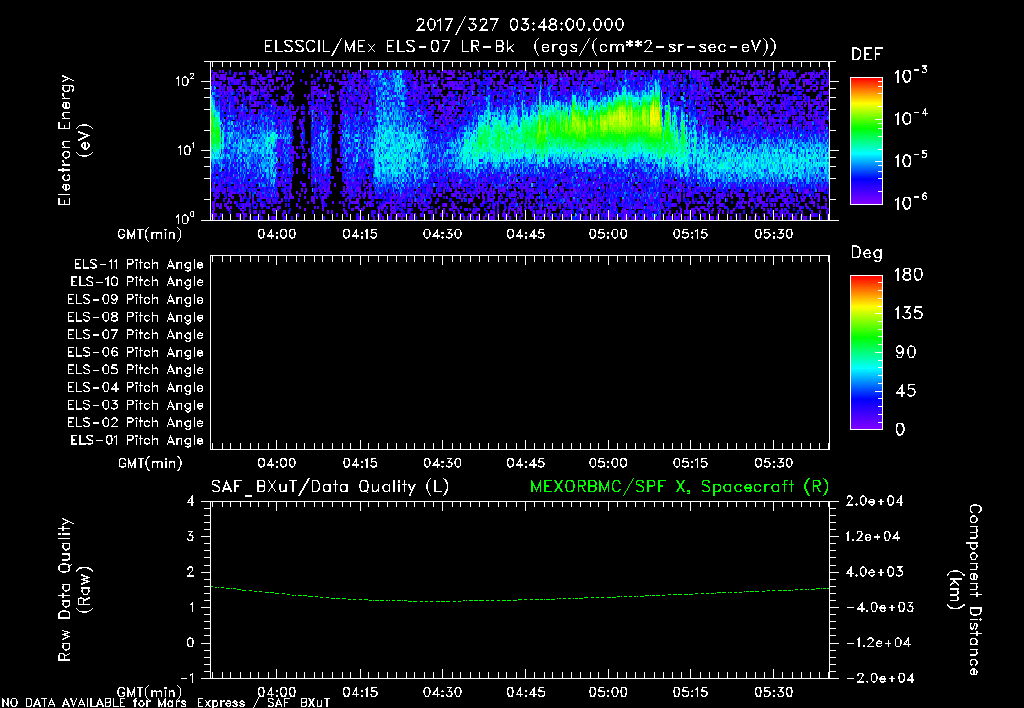
Task: Click the 10^-3 DEF scale value
Action: [910, 75]
